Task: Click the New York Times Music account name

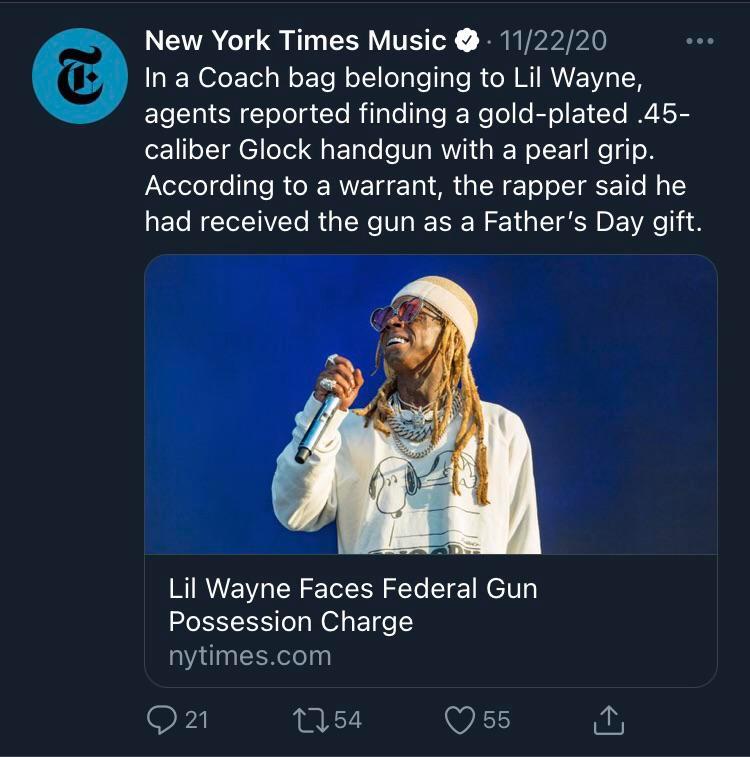Action: tap(295, 41)
